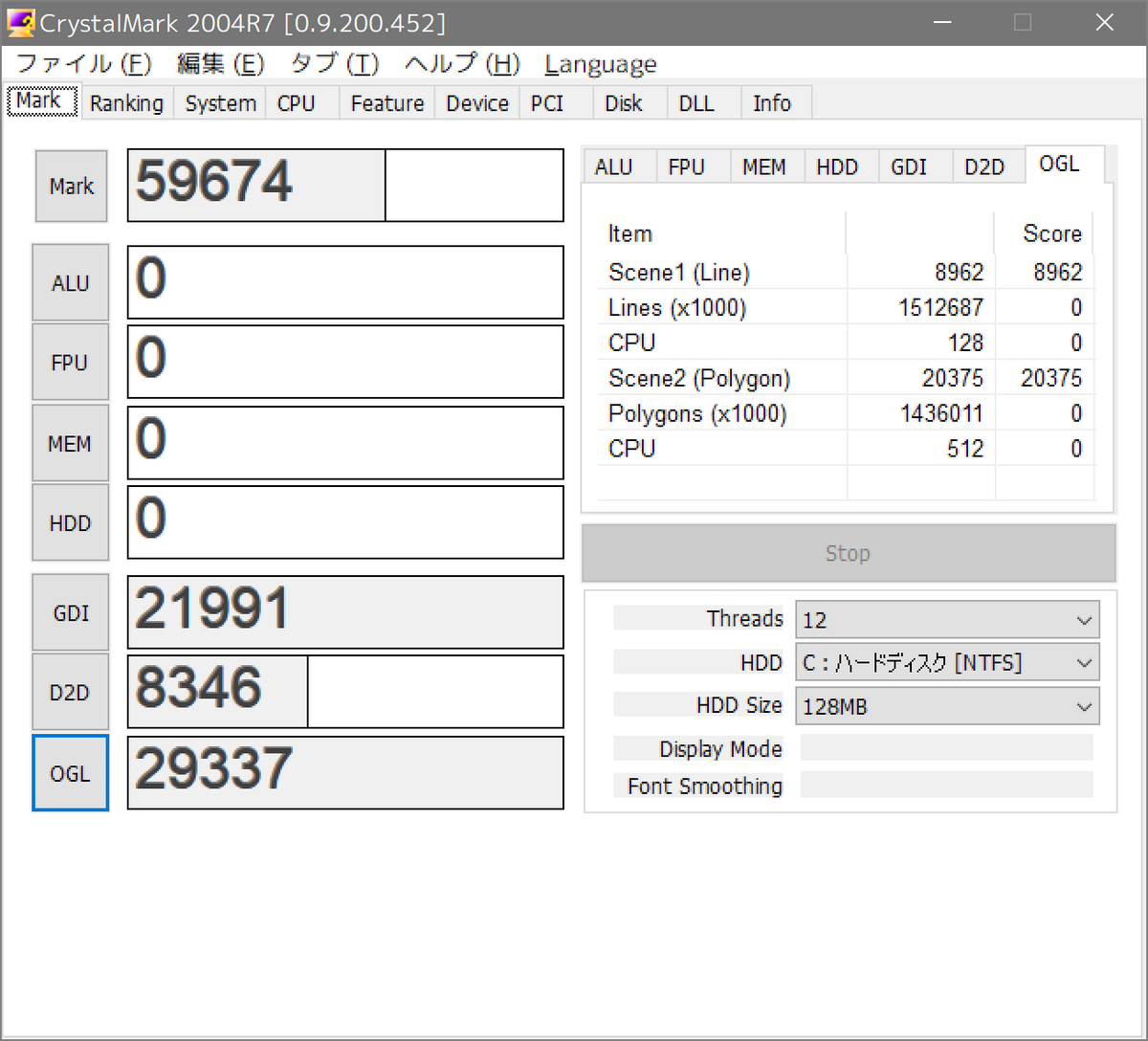
Task: Run the GDI benchmark button
Action: point(71,612)
